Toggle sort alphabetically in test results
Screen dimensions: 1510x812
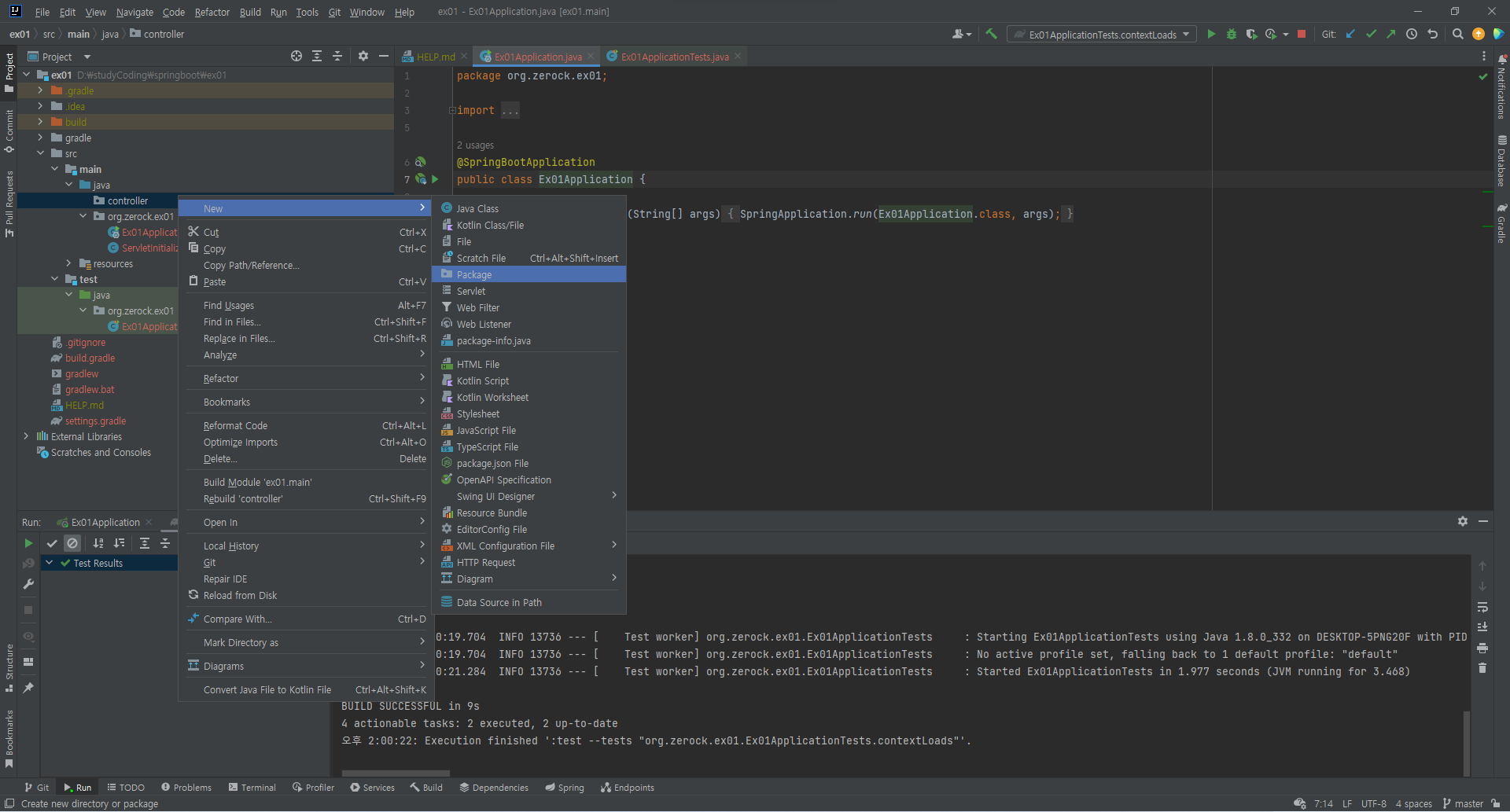[x=98, y=543]
